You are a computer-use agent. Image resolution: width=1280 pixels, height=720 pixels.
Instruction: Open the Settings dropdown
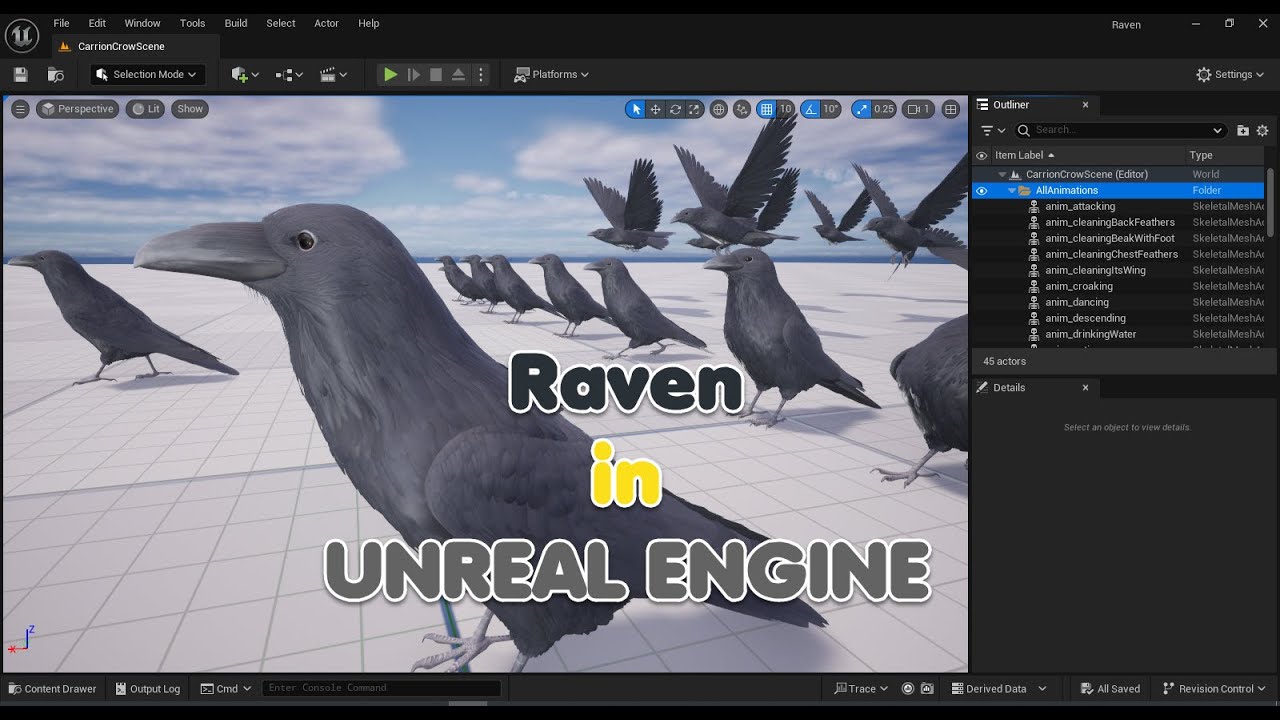[x=1231, y=74]
